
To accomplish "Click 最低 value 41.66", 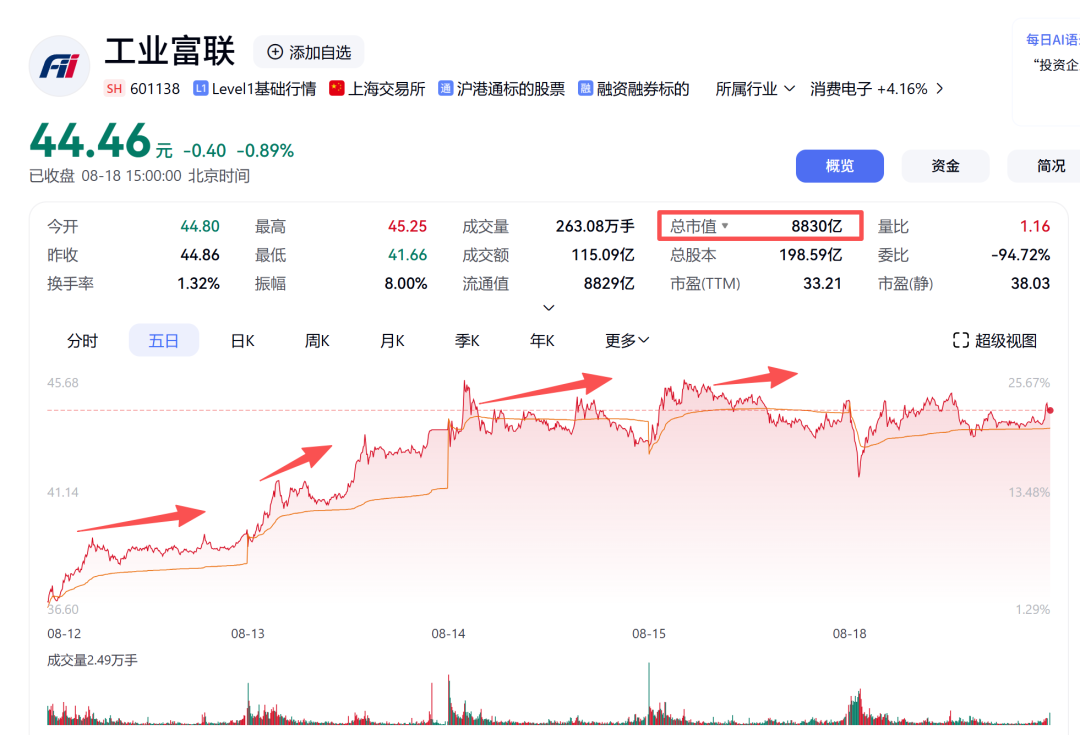I will pyautogui.click(x=407, y=255).
